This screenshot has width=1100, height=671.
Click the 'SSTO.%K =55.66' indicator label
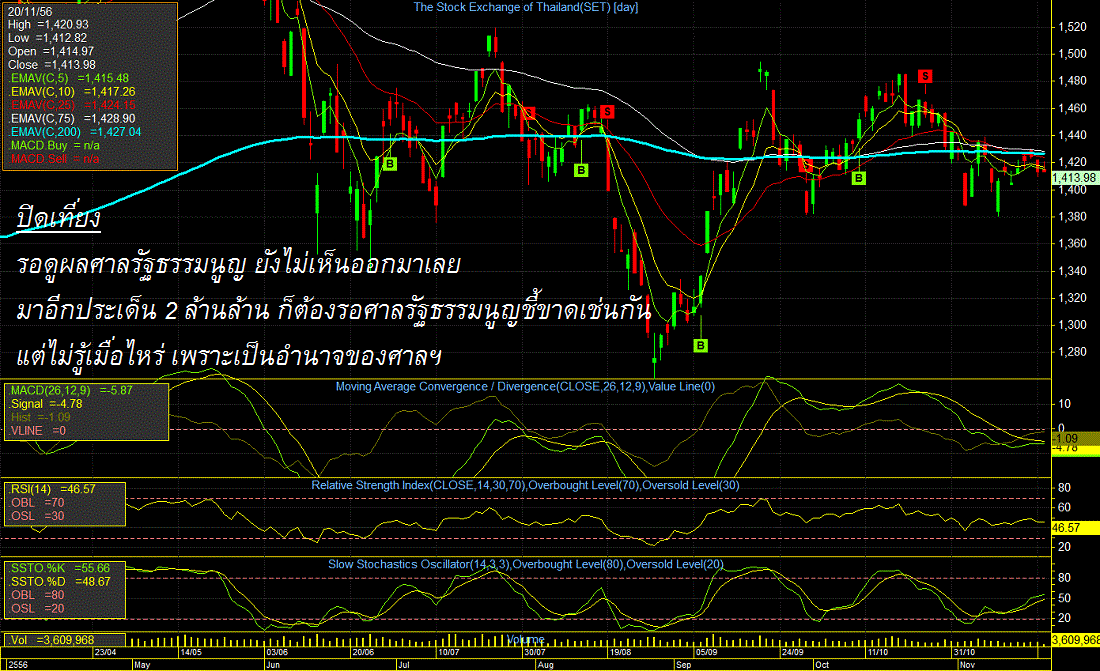[60, 568]
